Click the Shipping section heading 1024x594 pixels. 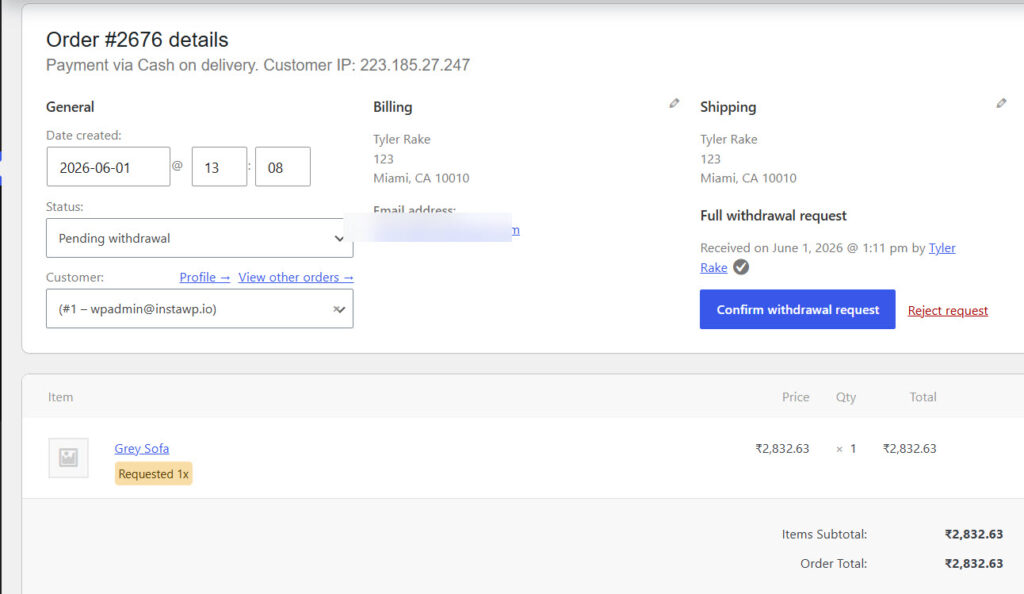tap(728, 107)
